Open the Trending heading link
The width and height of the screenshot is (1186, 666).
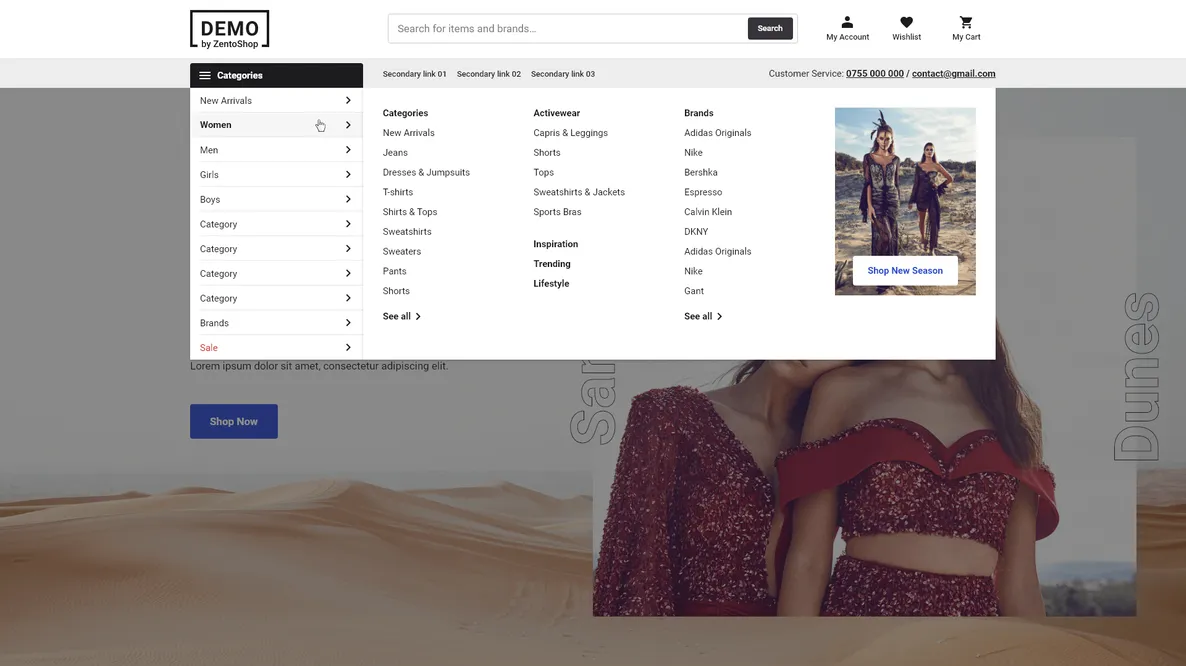(x=551, y=264)
